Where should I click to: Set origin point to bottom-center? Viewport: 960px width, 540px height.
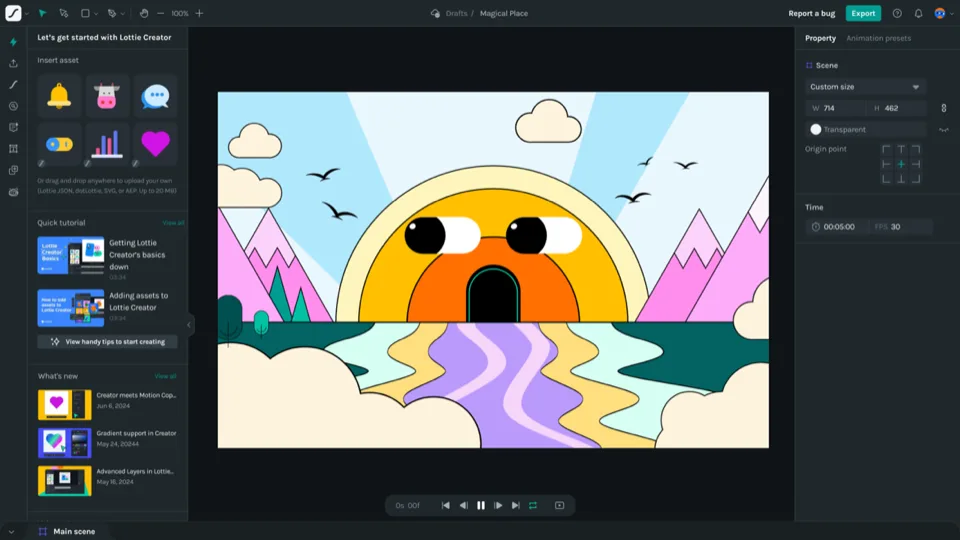pyautogui.click(x=901, y=179)
